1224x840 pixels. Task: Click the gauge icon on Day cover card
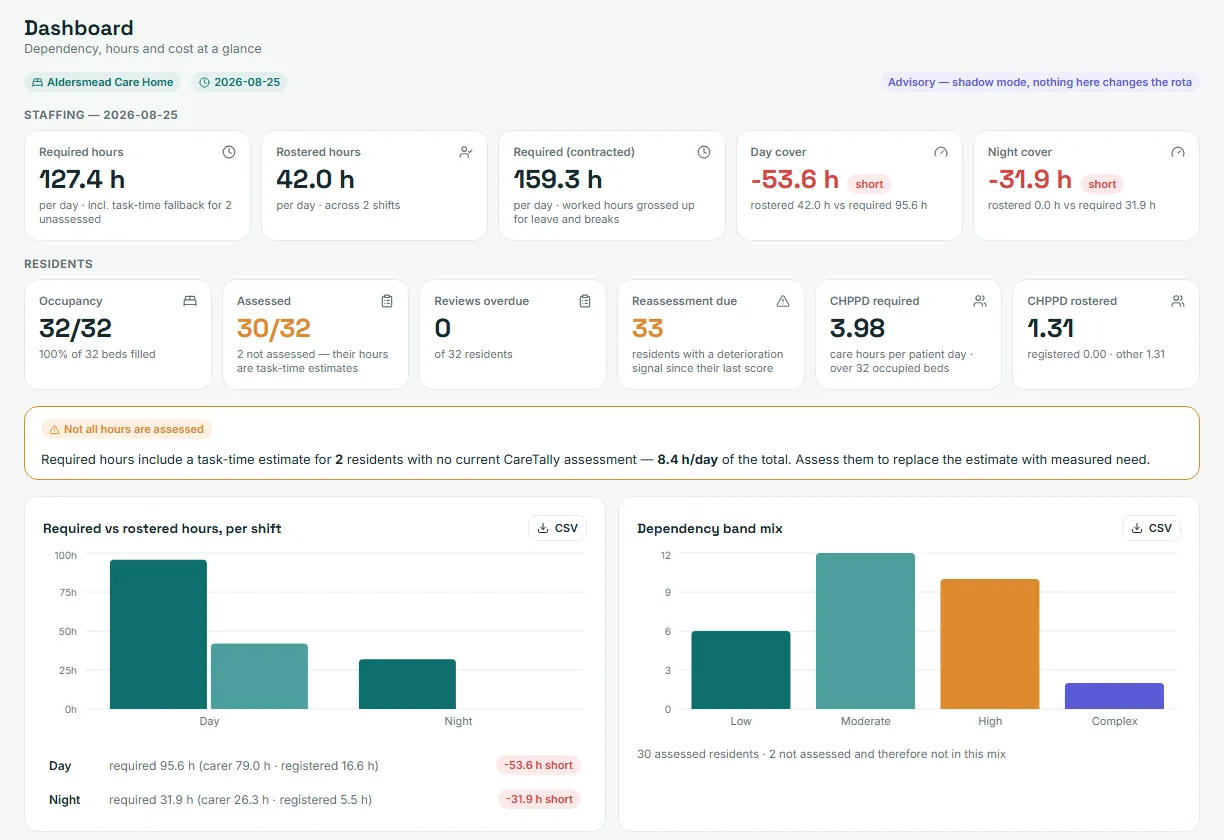[941, 152]
